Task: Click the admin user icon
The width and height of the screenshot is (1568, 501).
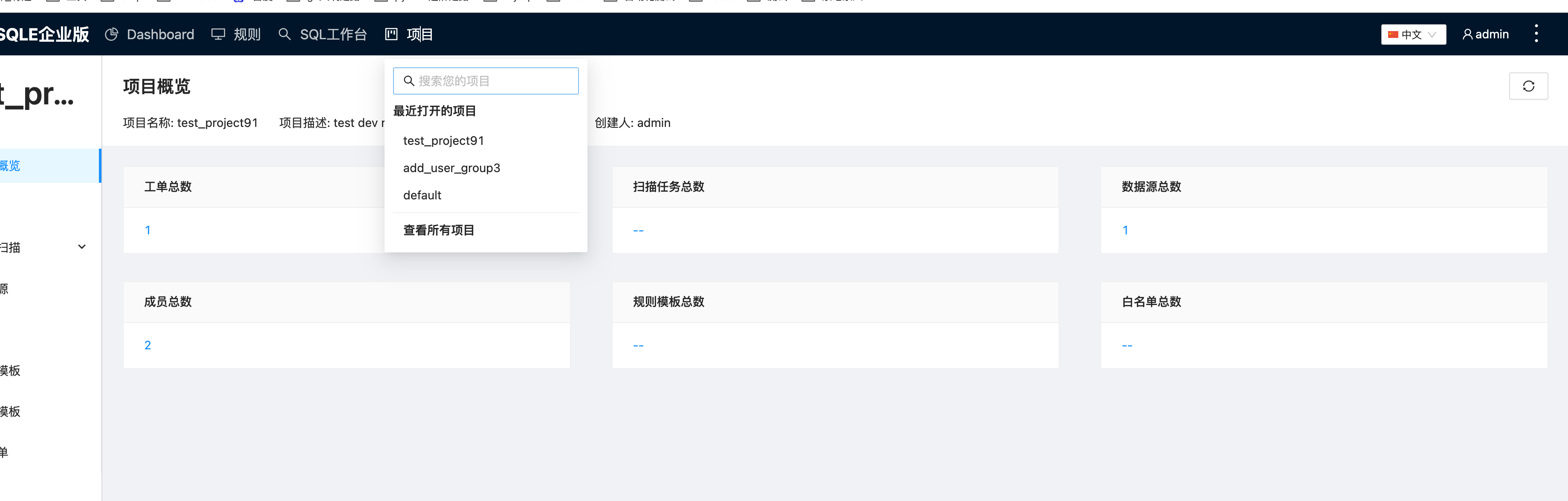Action: tap(1467, 35)
